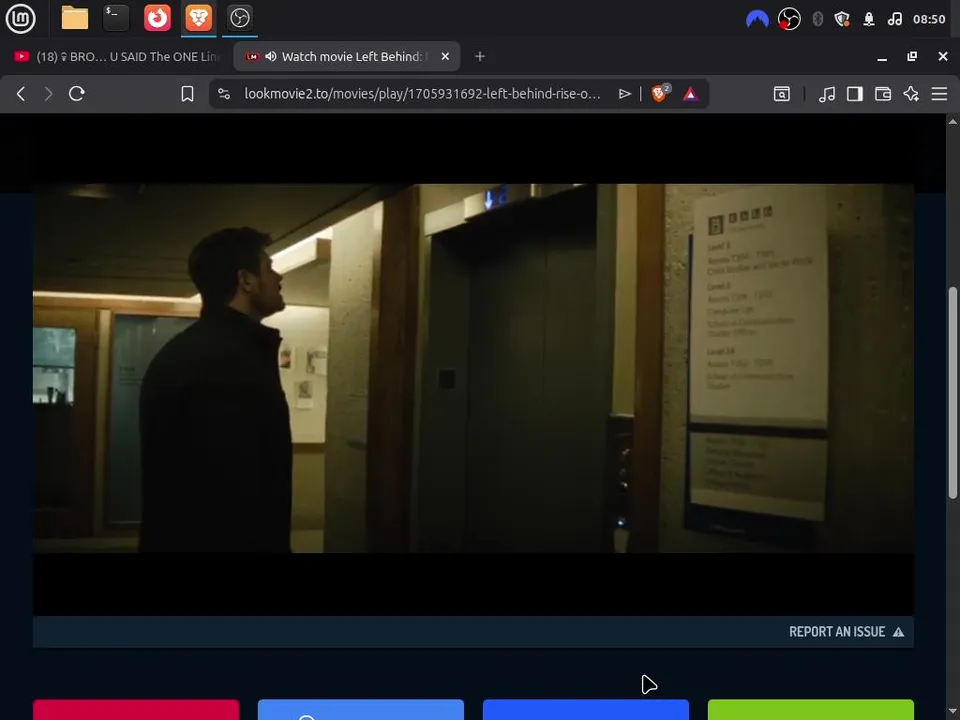Open site settings icon in address bar
Viewport: 960px width, 720px height.
[x=224, y=94]
